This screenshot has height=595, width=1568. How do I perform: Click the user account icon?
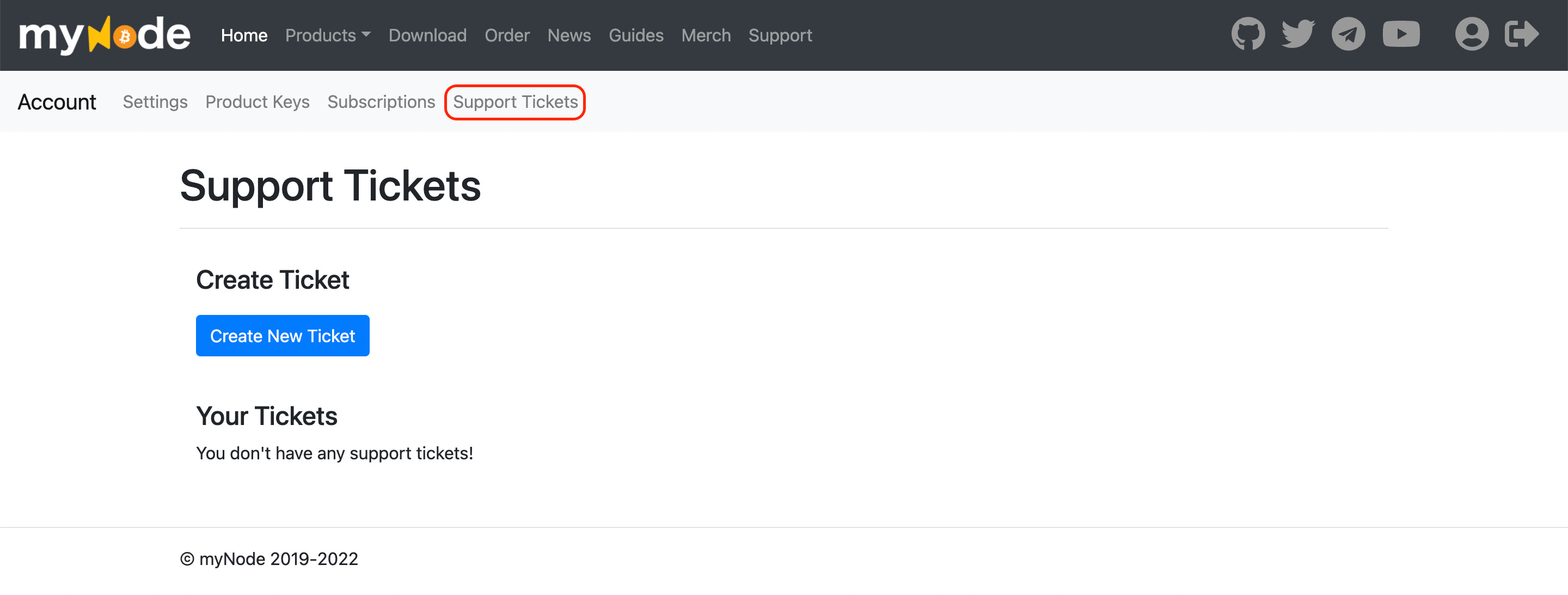1472,35
